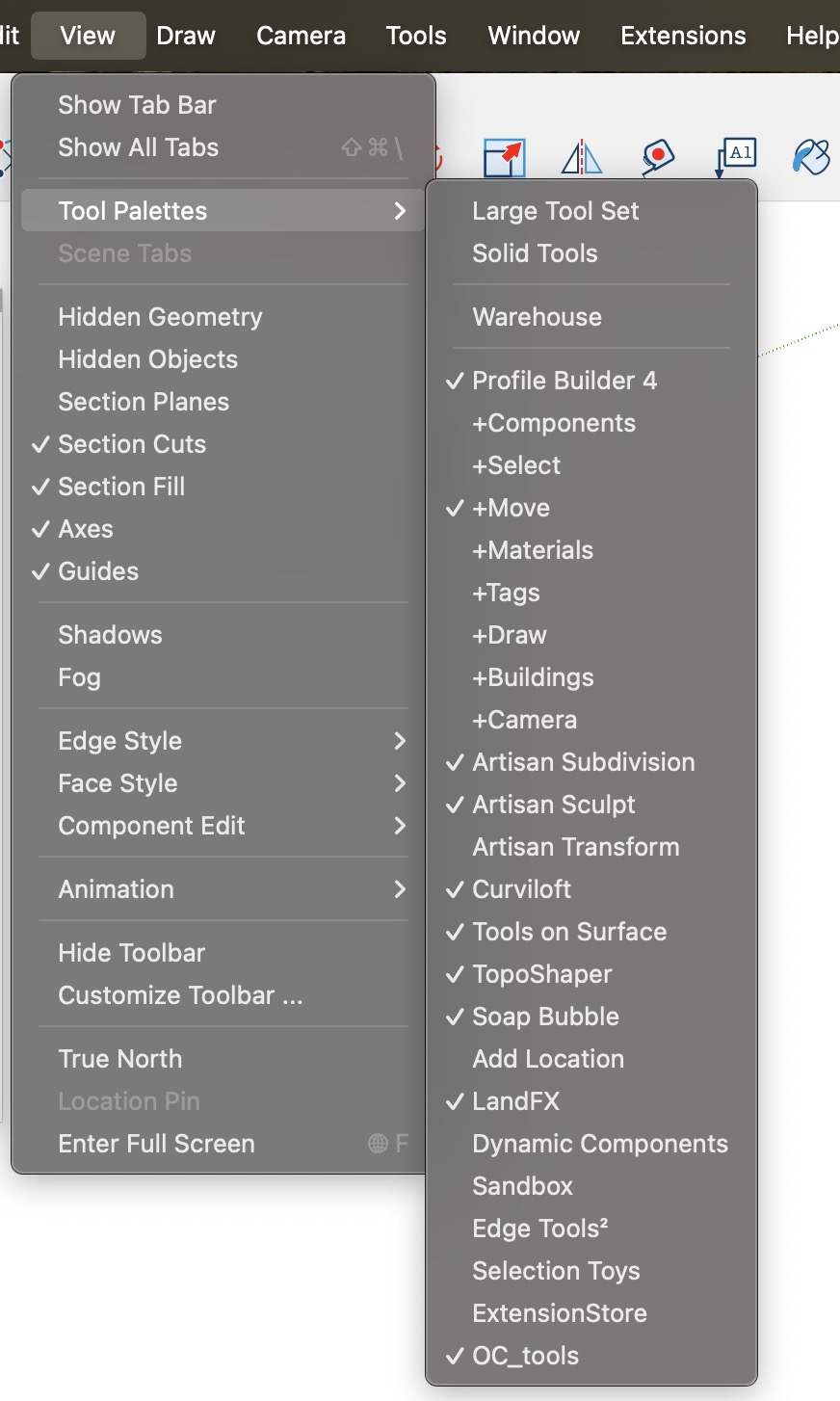This screenshot has width=840, height=1401.
Task: Choose Customize Toolbar from View menu
Action: pos(180,995)
